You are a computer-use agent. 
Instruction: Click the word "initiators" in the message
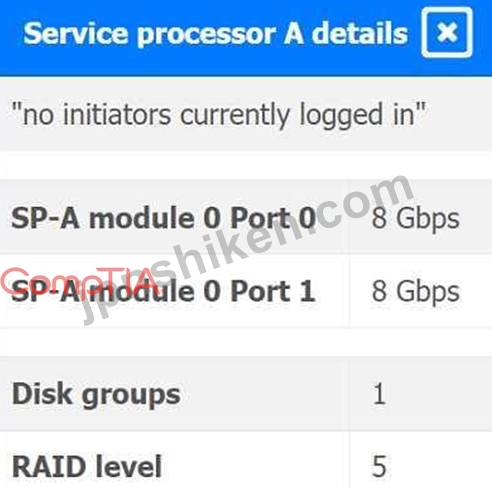(x=117, y=114)
